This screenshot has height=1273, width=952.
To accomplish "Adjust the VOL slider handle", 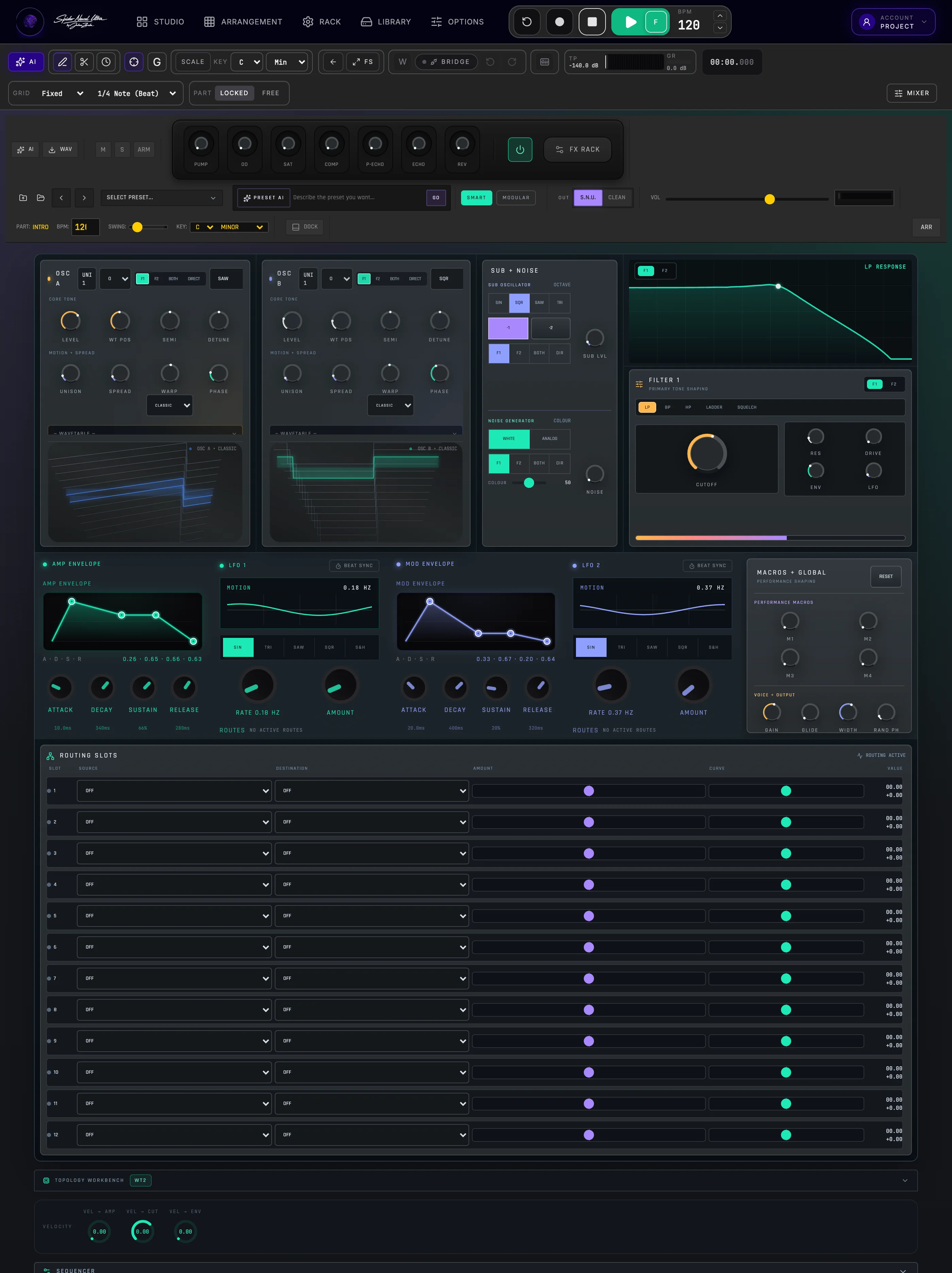I will pos(769,199).
